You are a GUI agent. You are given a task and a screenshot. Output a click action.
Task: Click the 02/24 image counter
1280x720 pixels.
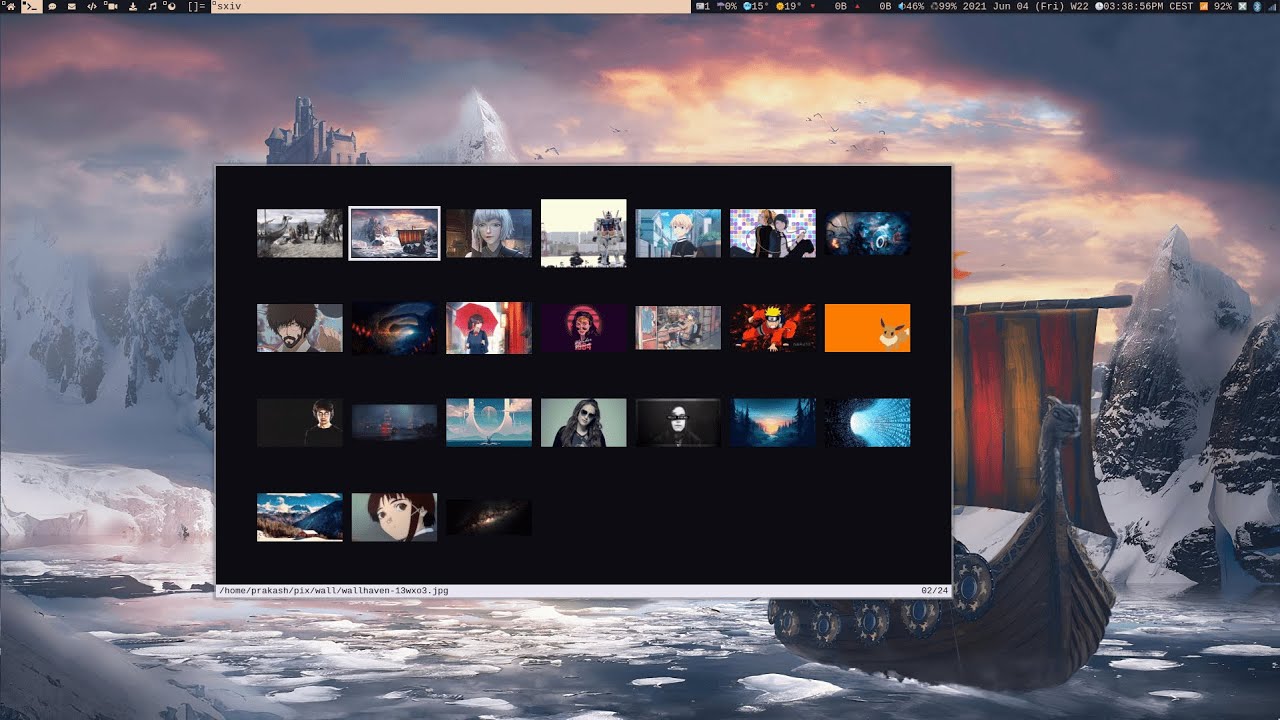tap(934, 591)
